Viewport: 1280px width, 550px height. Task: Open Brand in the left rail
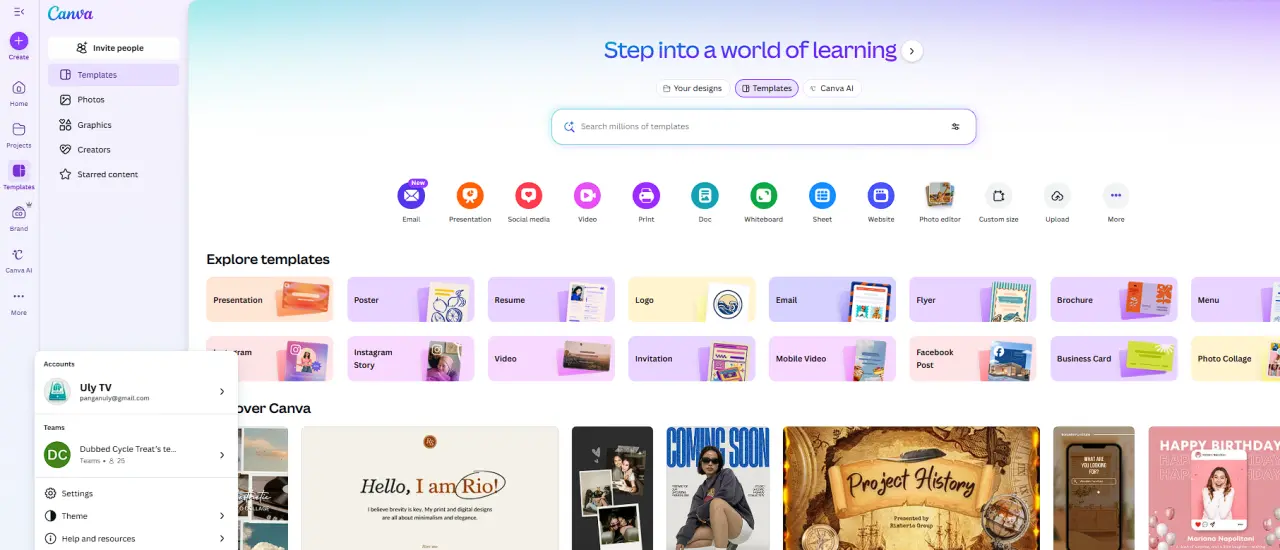pyautogui.click(x=19, y=217)
